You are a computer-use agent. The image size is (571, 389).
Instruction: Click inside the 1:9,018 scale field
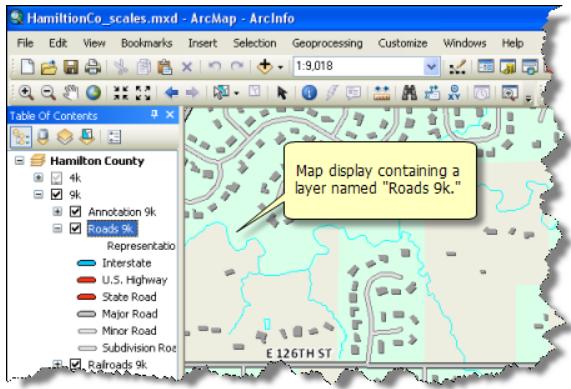coord(359,67)
